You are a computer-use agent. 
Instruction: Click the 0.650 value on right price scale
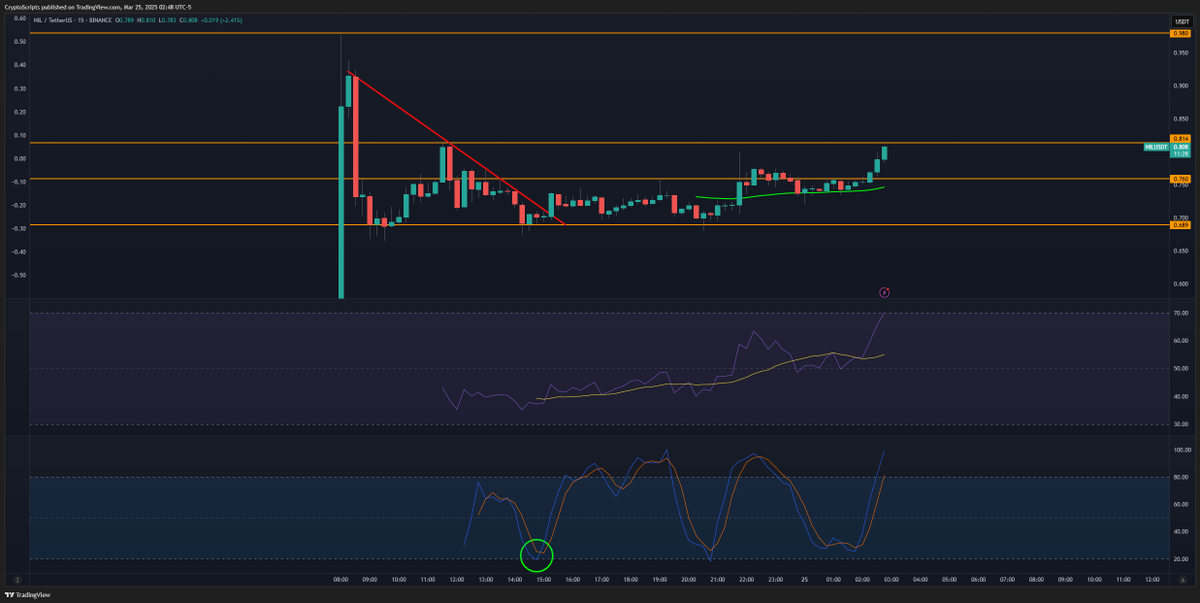pos(1179,251)
